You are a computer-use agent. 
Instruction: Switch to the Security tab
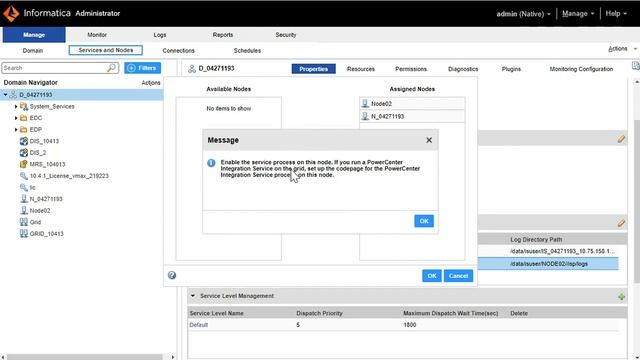(x=286, y=35)
